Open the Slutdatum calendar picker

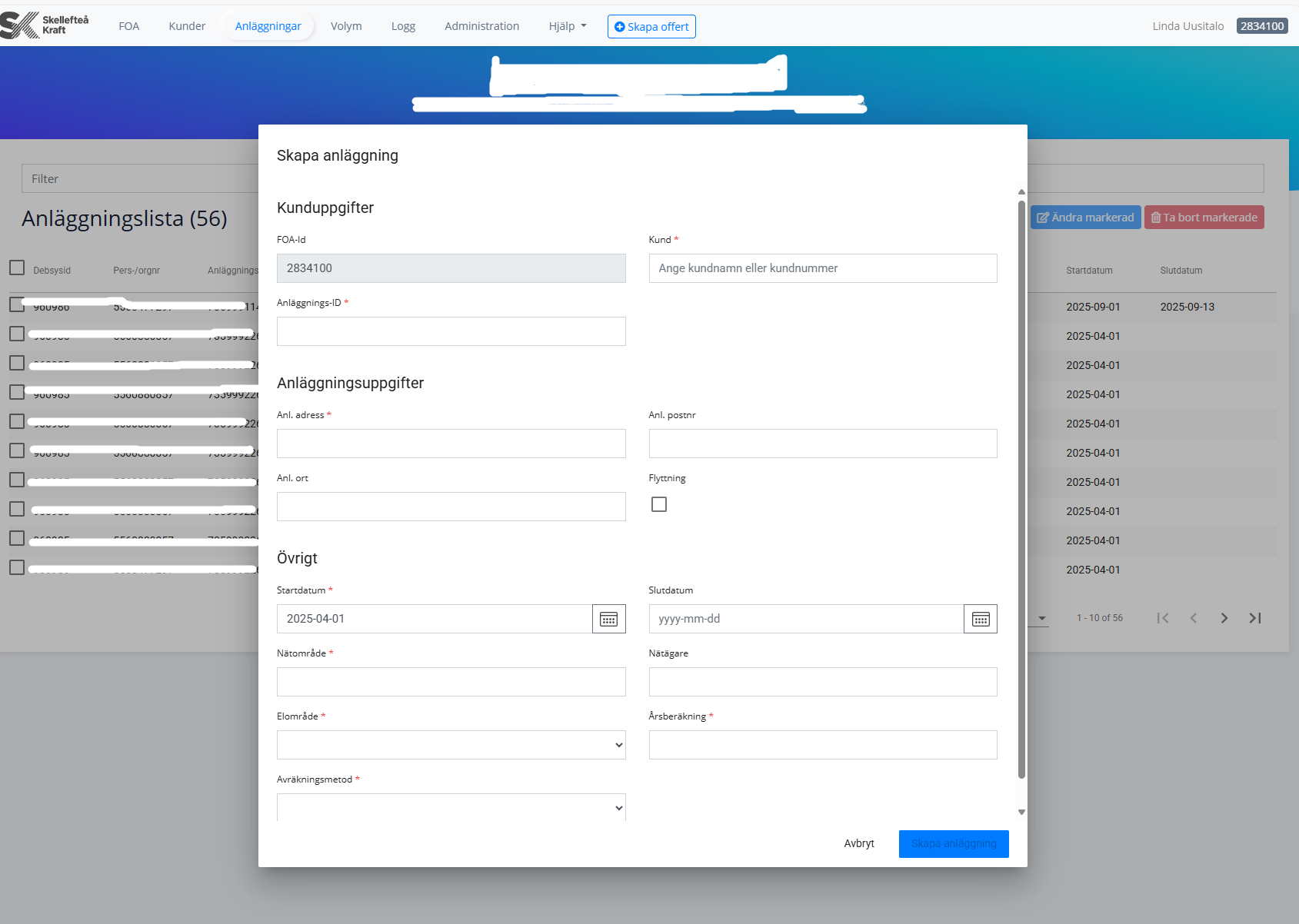coord(980,619)
